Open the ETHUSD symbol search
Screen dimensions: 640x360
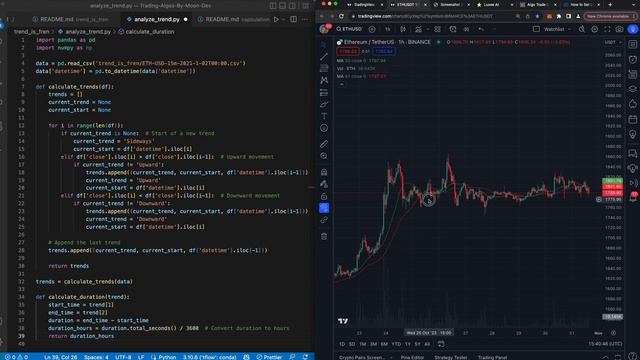(x=349, y=29)
